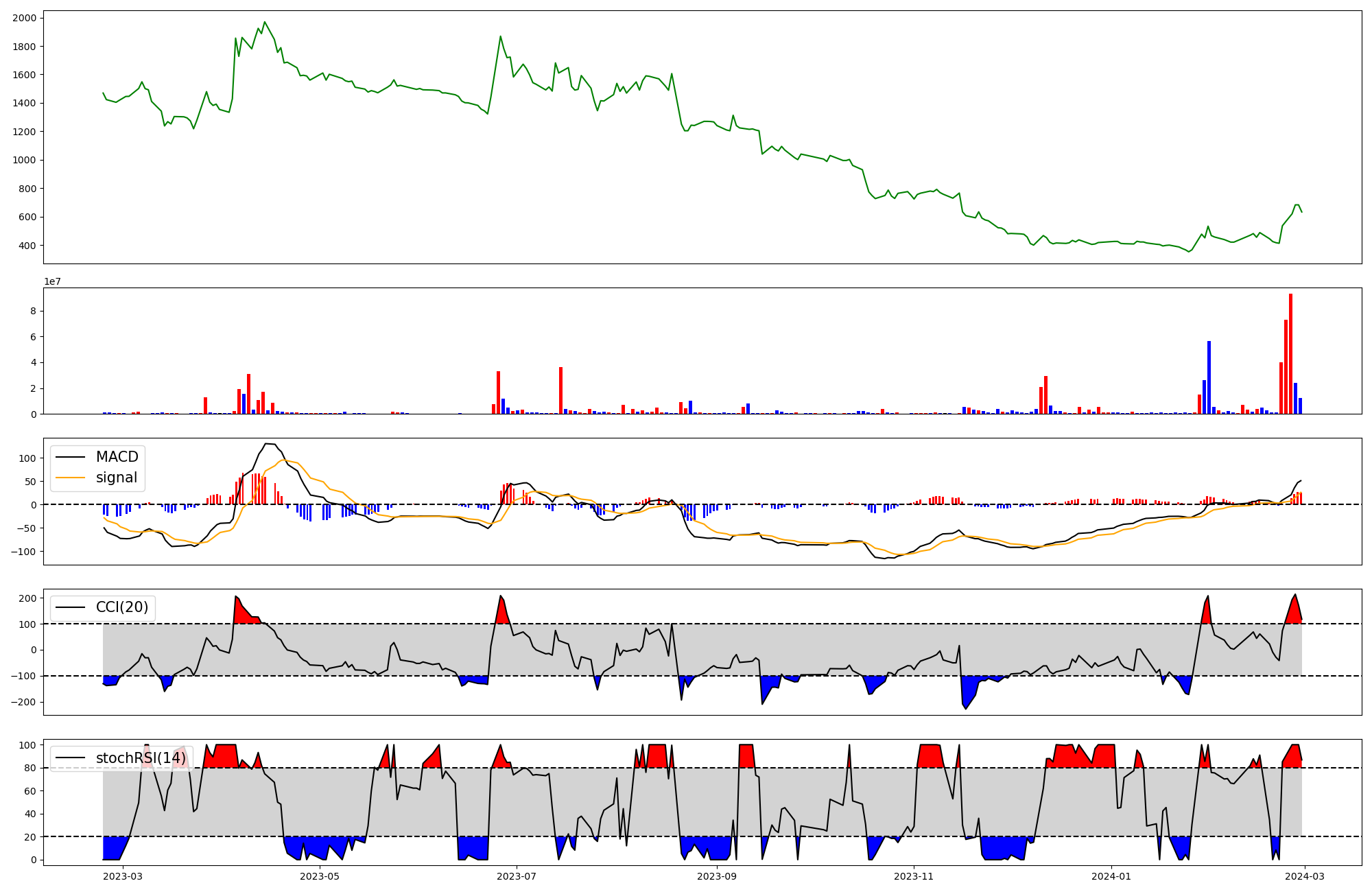The height and width of the screenshot is (892, 1372).
Task: Click the 2023-05 x-axis date label
Action: point(320,876)
